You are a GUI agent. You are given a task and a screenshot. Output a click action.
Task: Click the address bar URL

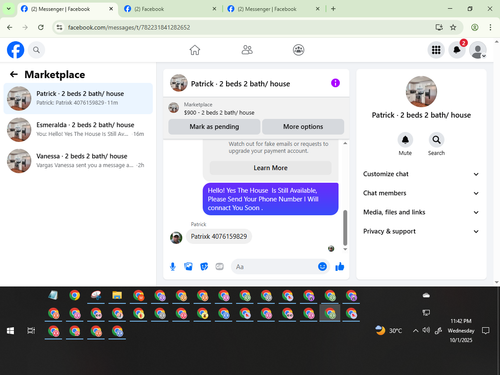pos(129,27)
